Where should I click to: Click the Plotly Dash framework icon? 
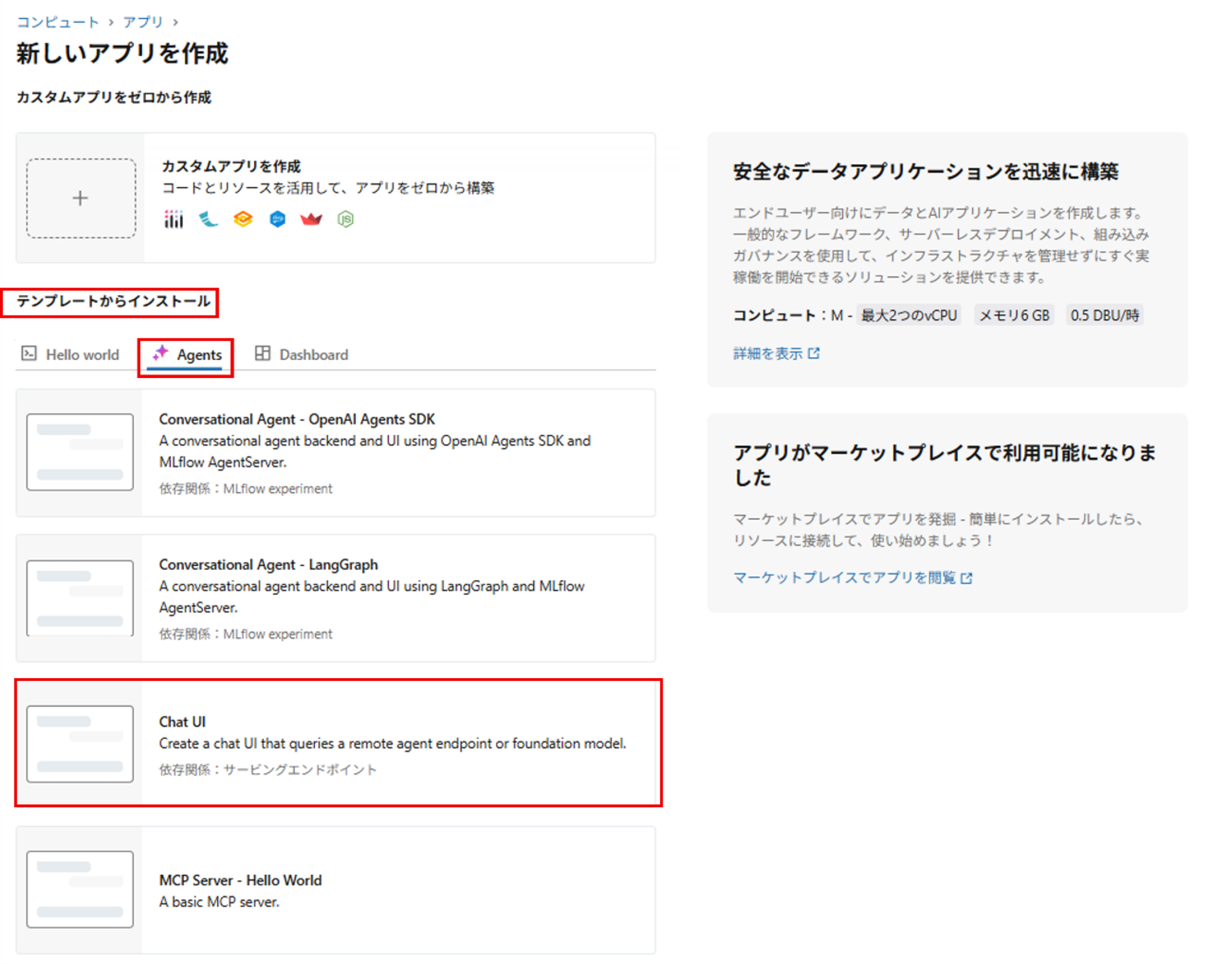pos(174,219)
